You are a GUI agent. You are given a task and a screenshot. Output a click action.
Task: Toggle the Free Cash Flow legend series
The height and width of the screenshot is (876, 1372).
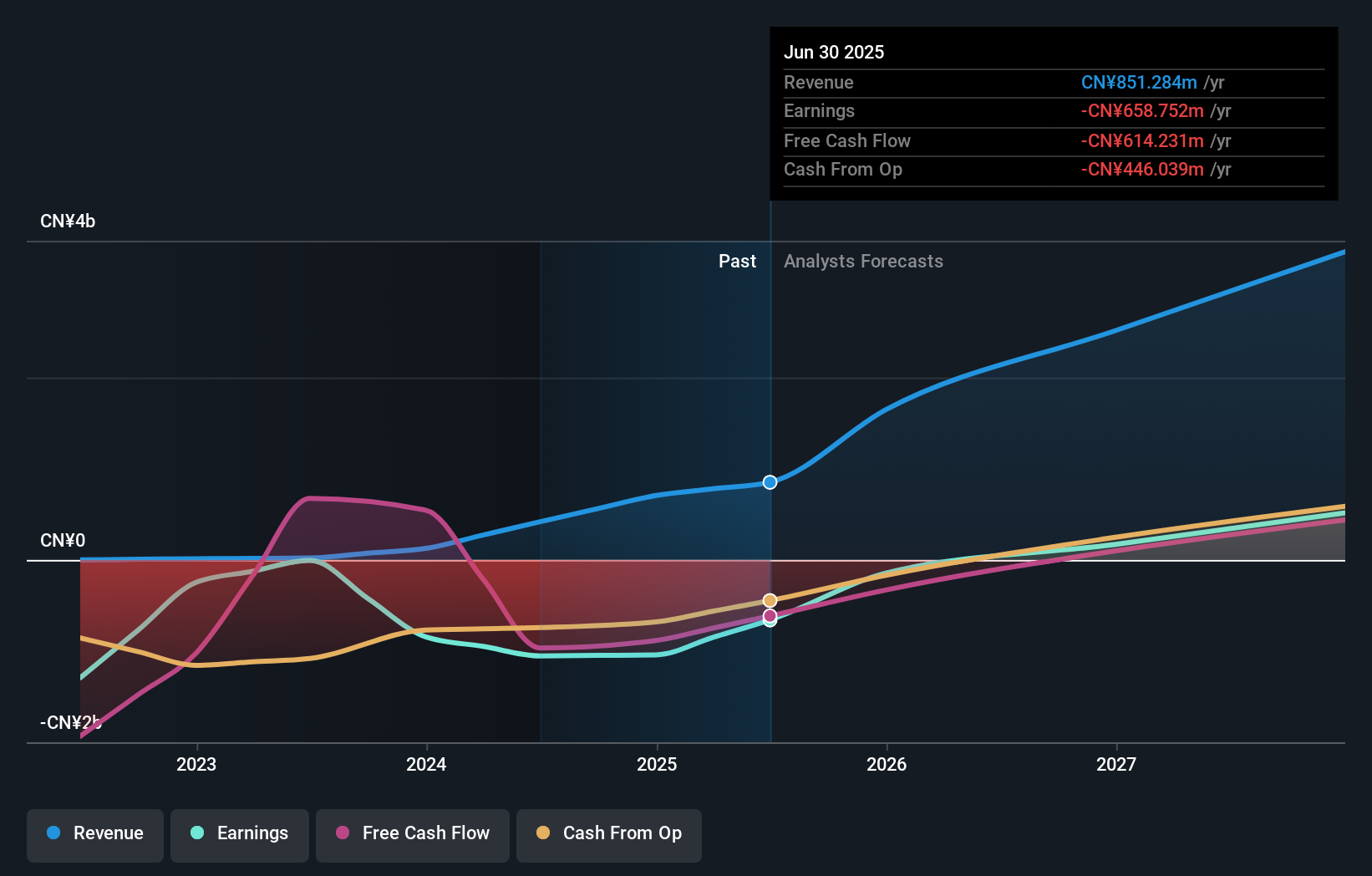(413, 835)
